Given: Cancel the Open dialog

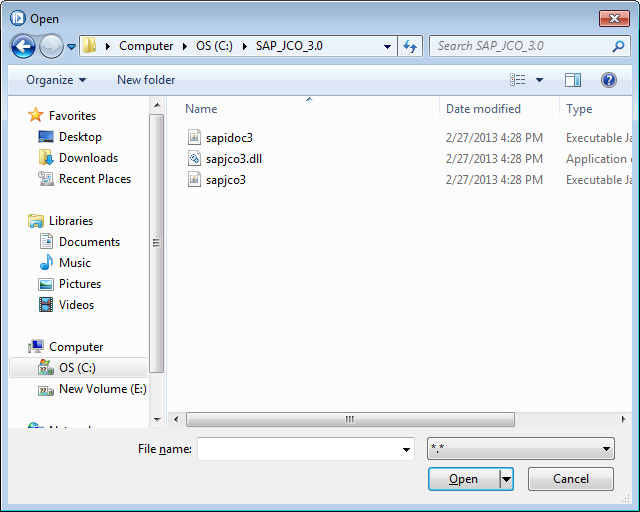Looking at the screenshot, I should click(x=570, y=479).
